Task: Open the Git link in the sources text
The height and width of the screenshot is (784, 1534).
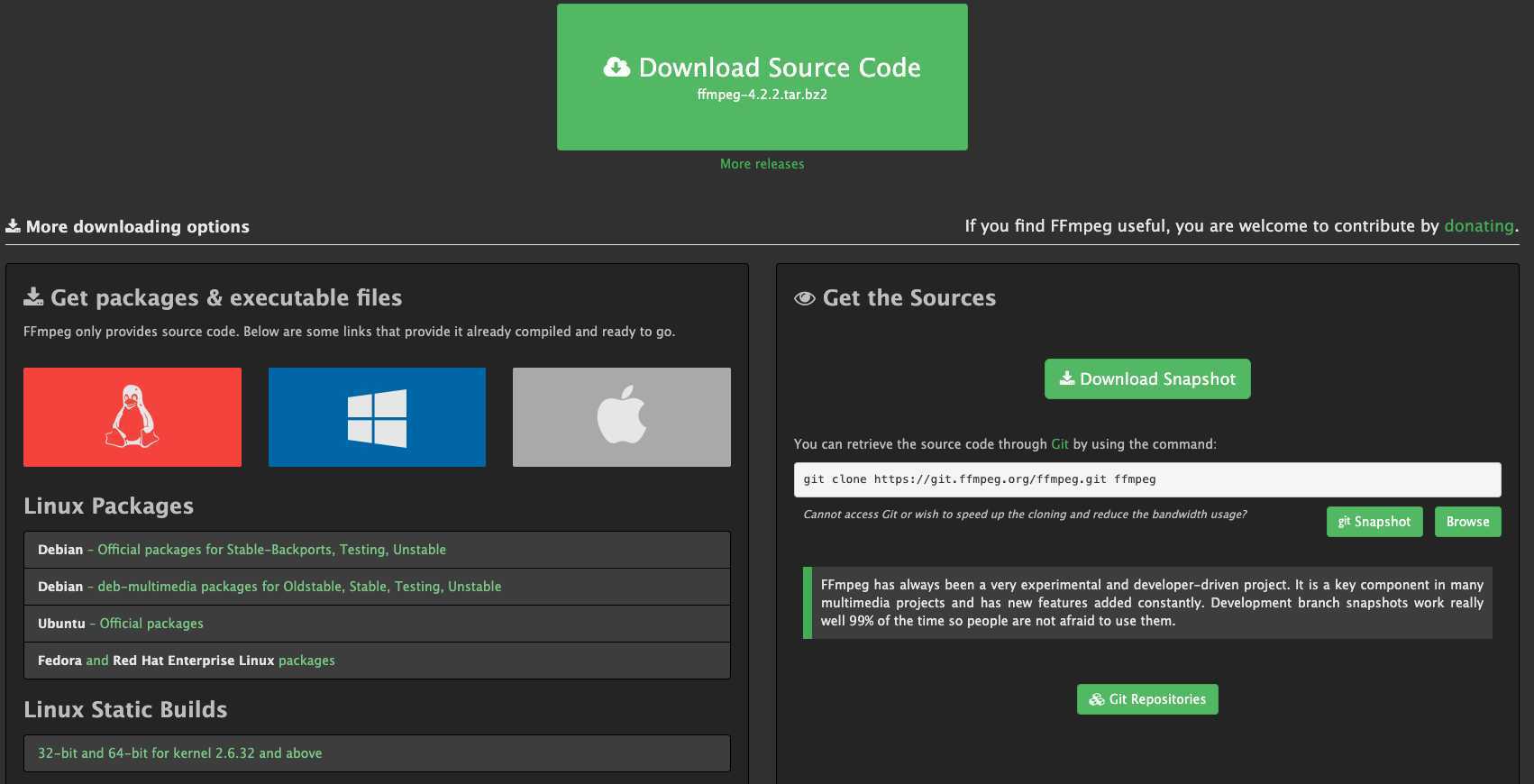Action: [x=1060, y=444]
